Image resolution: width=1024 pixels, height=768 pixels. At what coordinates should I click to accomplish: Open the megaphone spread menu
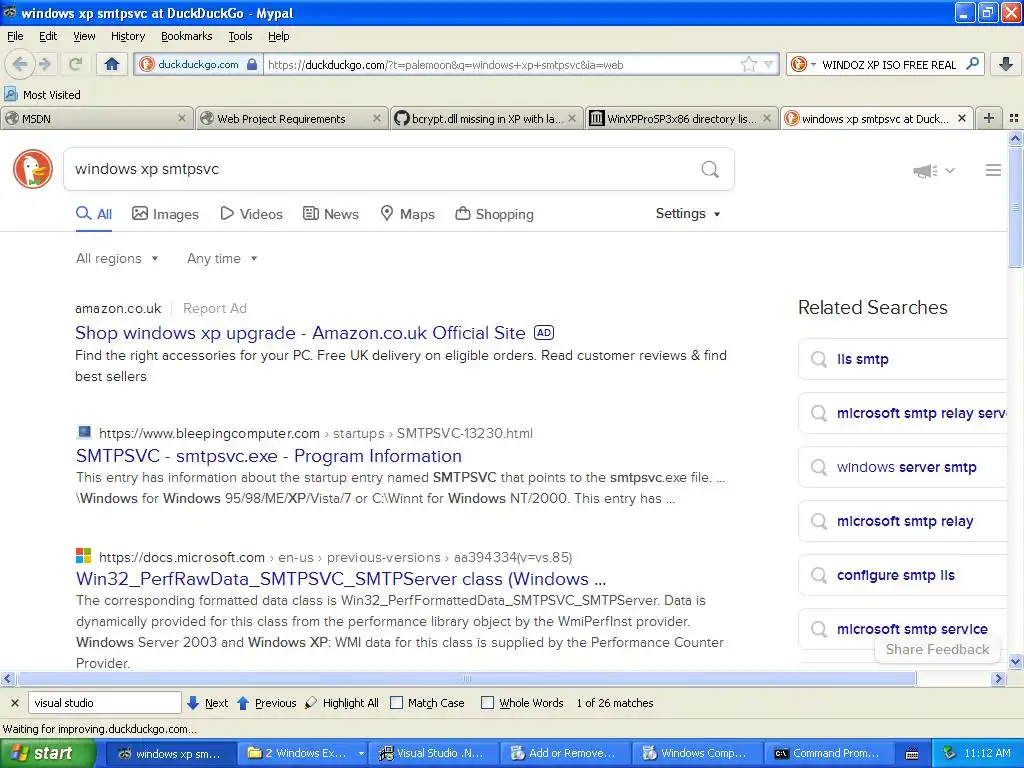(934, 170)
